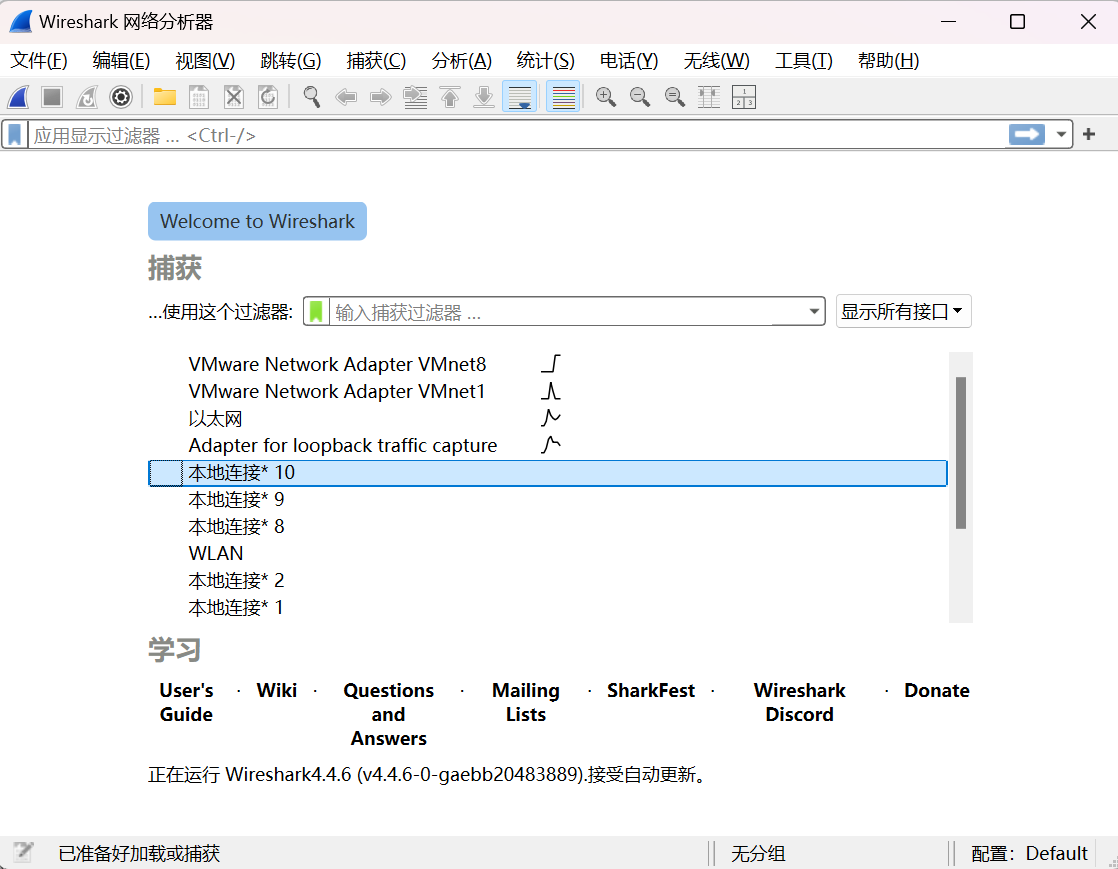Select the WLAN interface
1118x869 pixels.
click(x=548, y=554)
